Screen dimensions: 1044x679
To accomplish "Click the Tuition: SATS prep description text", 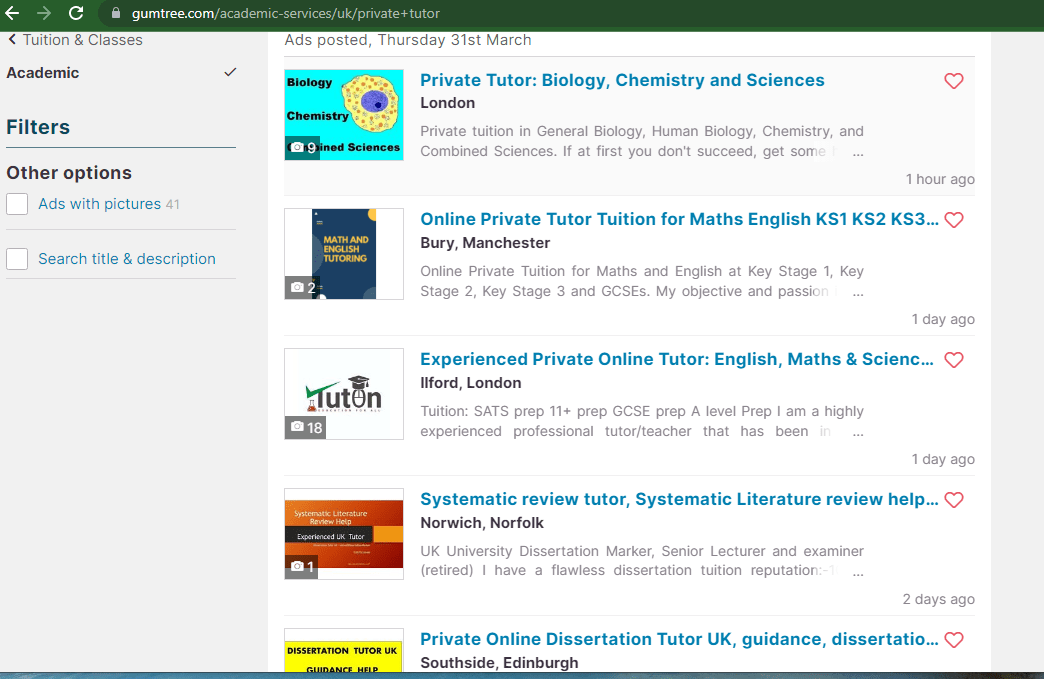I will [x=642, y=421].
